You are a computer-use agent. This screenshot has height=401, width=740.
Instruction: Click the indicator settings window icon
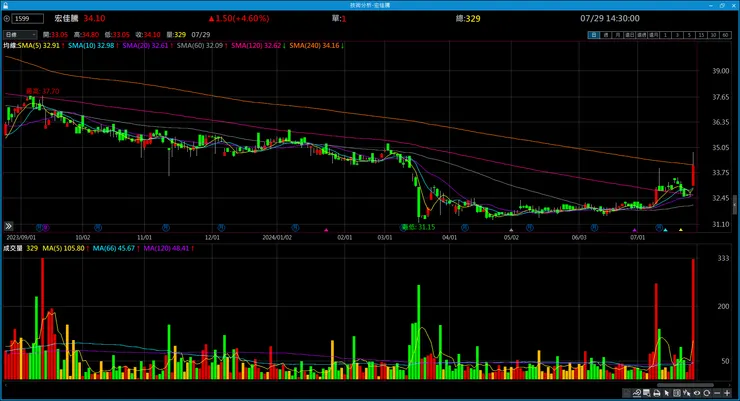pyautogui.click(x=647, y=393)
